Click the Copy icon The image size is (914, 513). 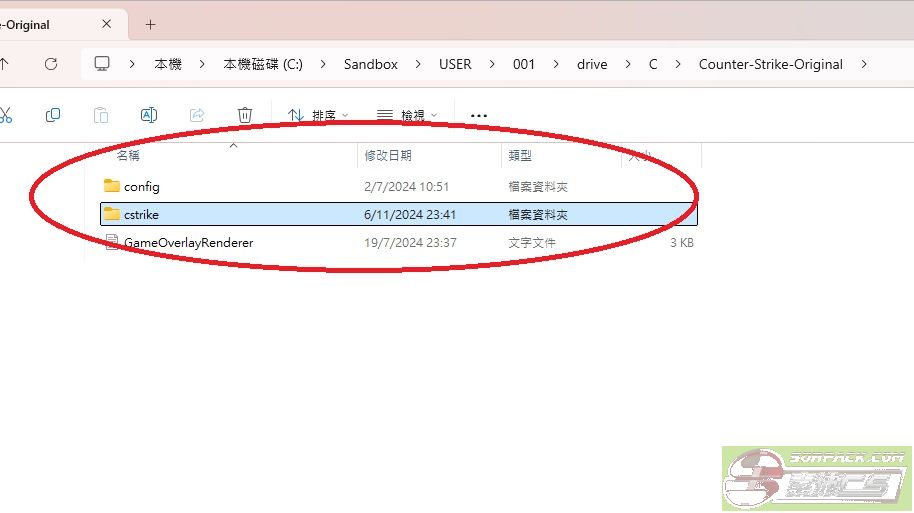coord(53,115)
